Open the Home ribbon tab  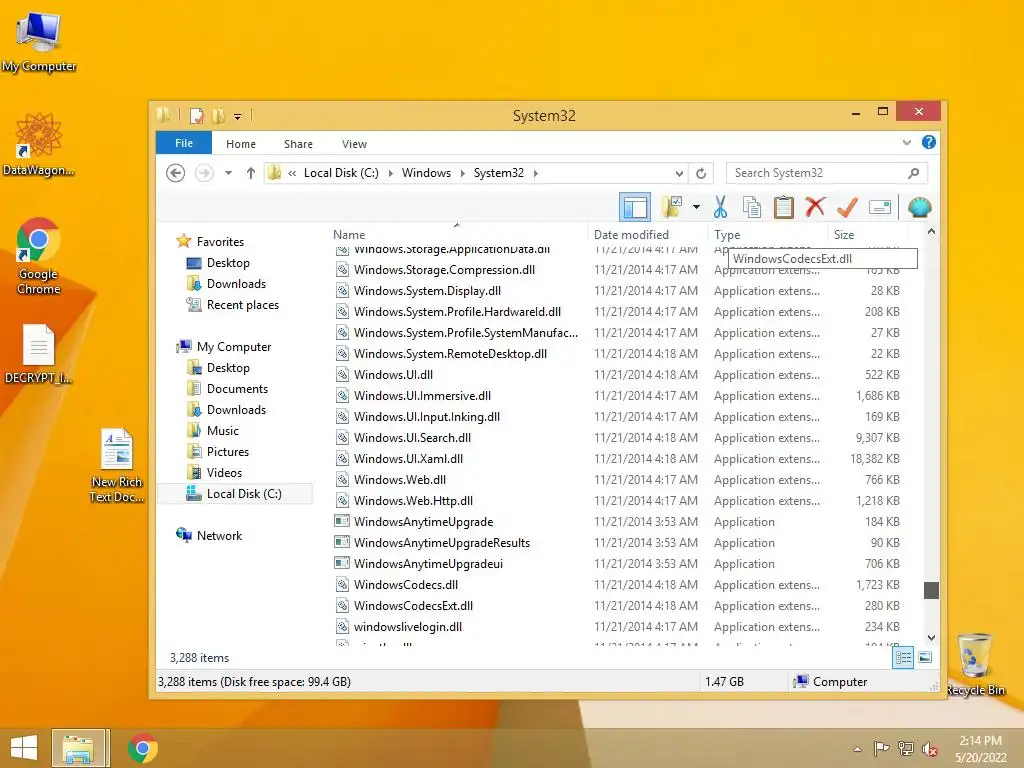(x=241, y=144)
